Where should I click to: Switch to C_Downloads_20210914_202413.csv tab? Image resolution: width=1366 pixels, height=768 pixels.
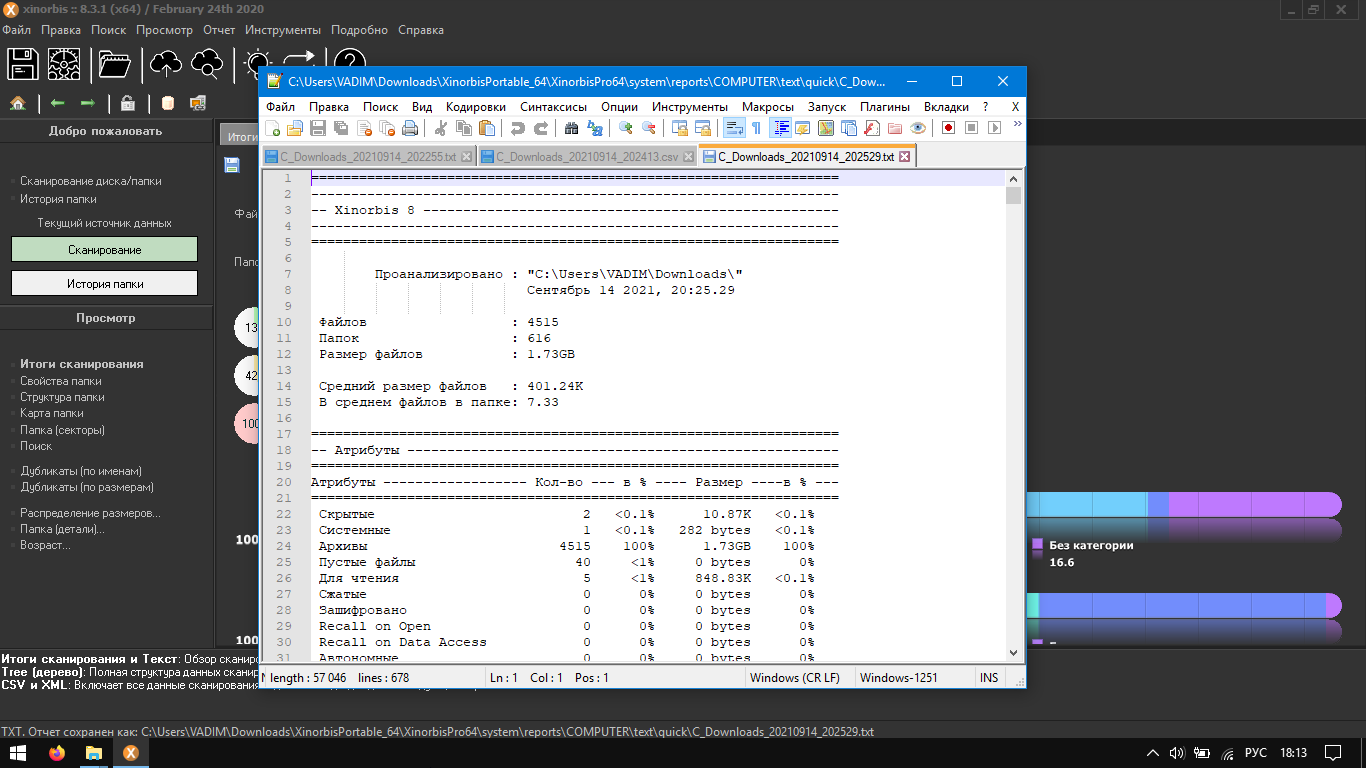(586, 157)
